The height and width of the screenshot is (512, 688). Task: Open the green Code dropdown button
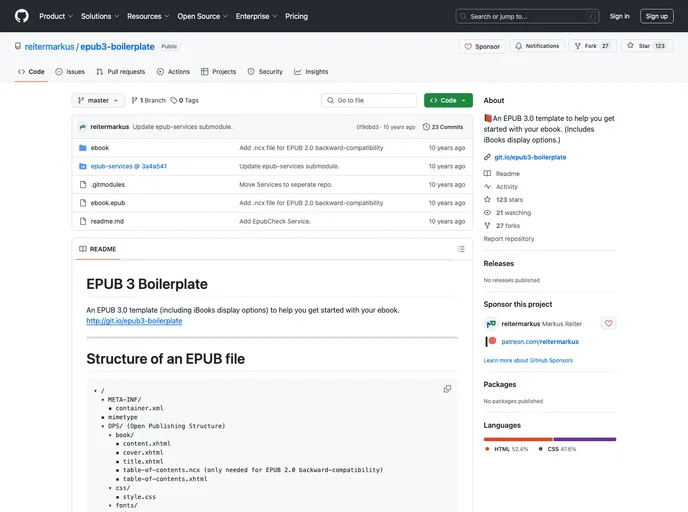pyautogui.click(x=448, y=100)
